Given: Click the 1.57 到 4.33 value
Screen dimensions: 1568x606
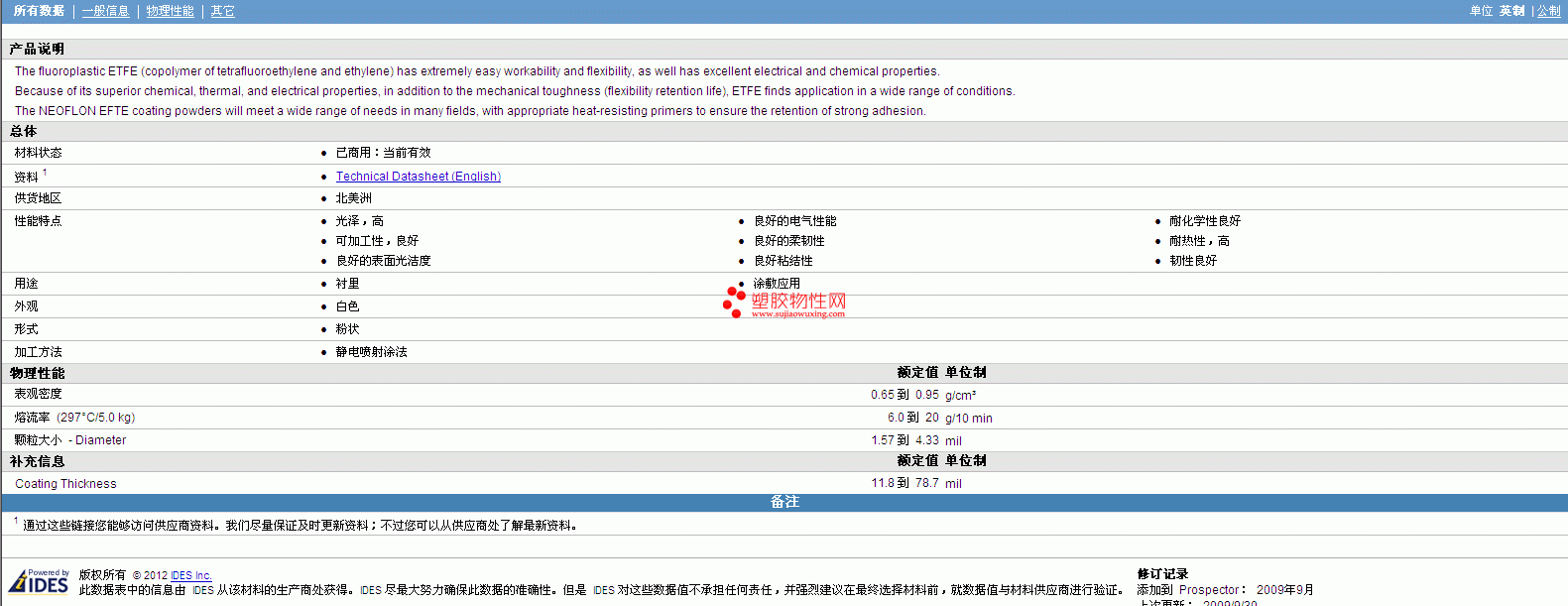Looking at the screenshot, I should click(x=905, y=440).
